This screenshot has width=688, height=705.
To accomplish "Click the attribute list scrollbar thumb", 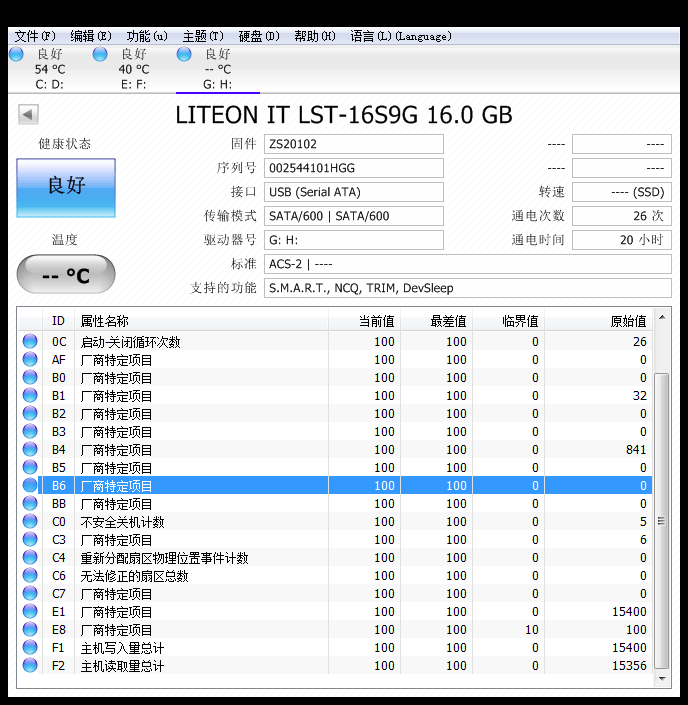I will tap(661, 521).
